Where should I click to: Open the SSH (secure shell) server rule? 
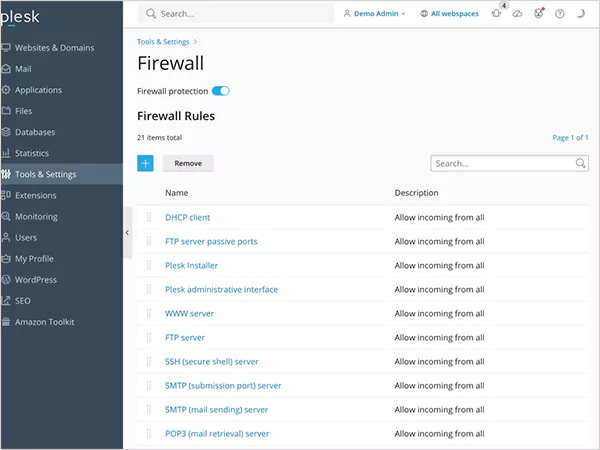pyautogui.click(x=212, y=362)
